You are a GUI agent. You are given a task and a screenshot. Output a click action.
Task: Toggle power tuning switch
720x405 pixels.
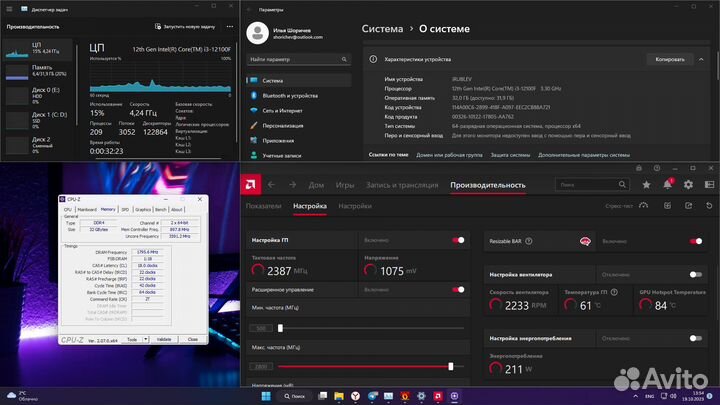tap(696, 338)
